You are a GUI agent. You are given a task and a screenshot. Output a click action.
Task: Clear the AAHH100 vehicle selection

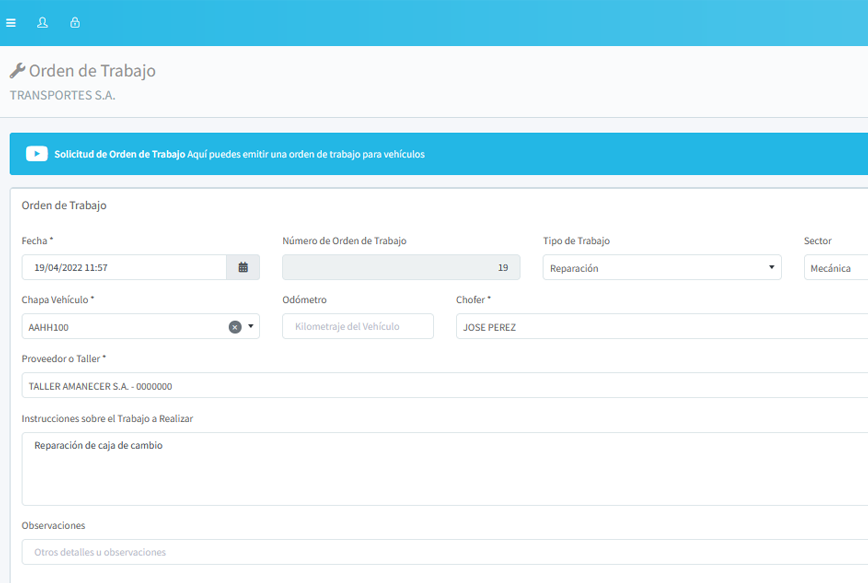click(235, 327)
